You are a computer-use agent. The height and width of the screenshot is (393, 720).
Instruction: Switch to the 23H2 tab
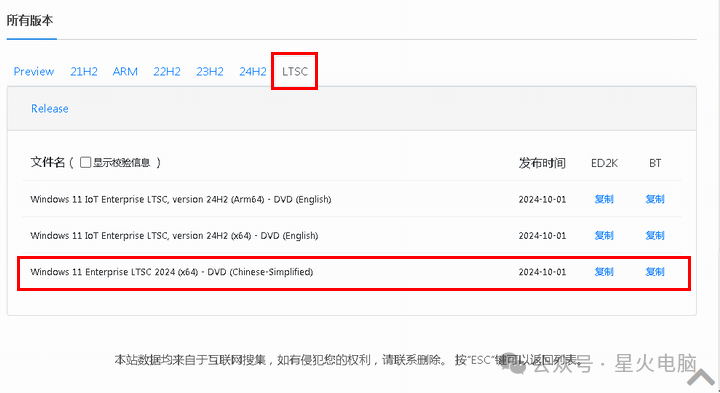[x=210, y=72]
